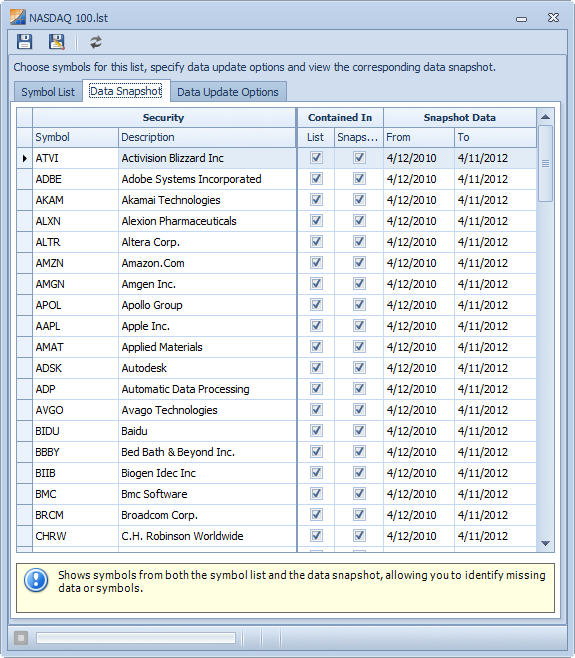Click Bed Bath & Beyond Inc. cell
The height and width of the screenshot is (658, 575).
207,452
